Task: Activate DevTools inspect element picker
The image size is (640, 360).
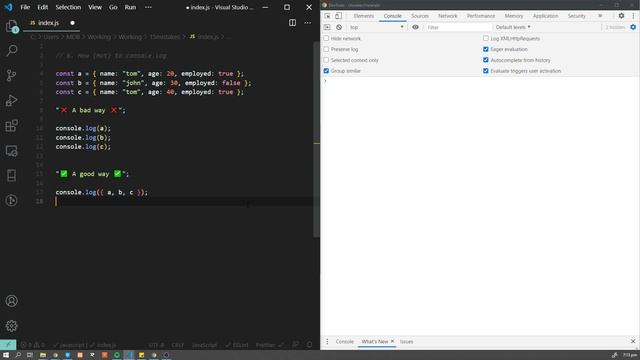Action: [x=327, y=16]
